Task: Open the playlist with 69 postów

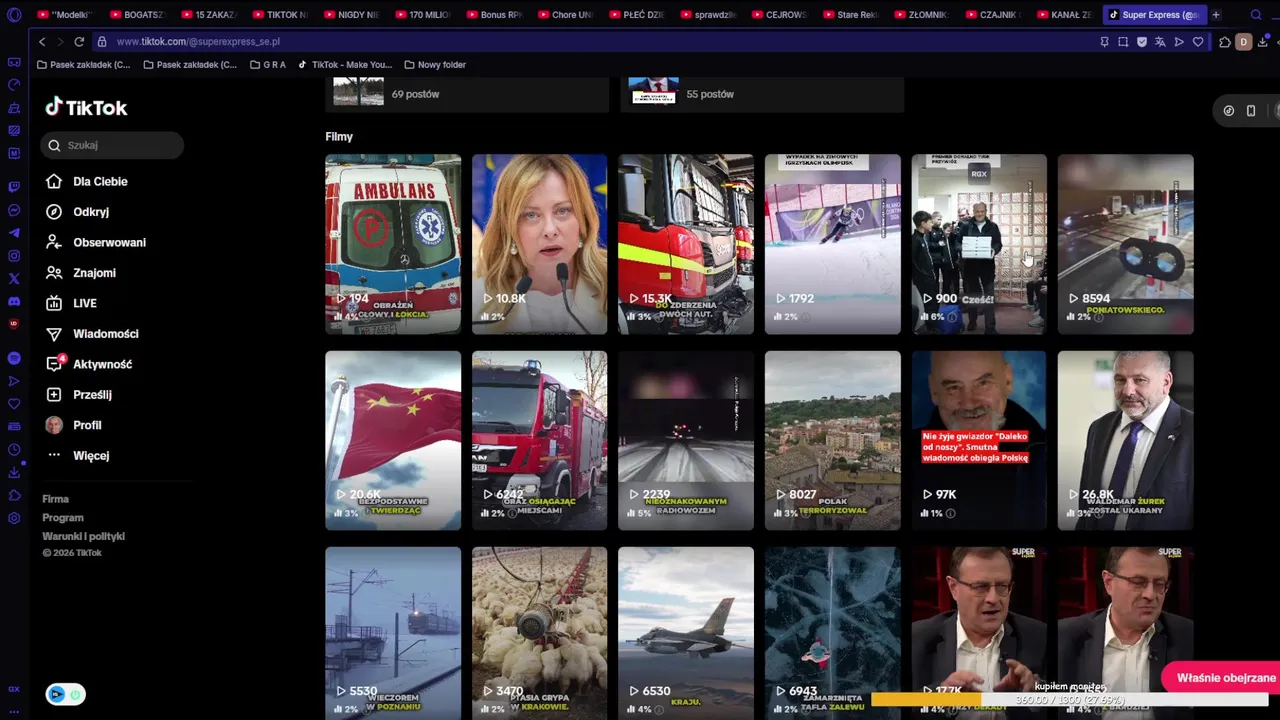Action: click(467, 94)
